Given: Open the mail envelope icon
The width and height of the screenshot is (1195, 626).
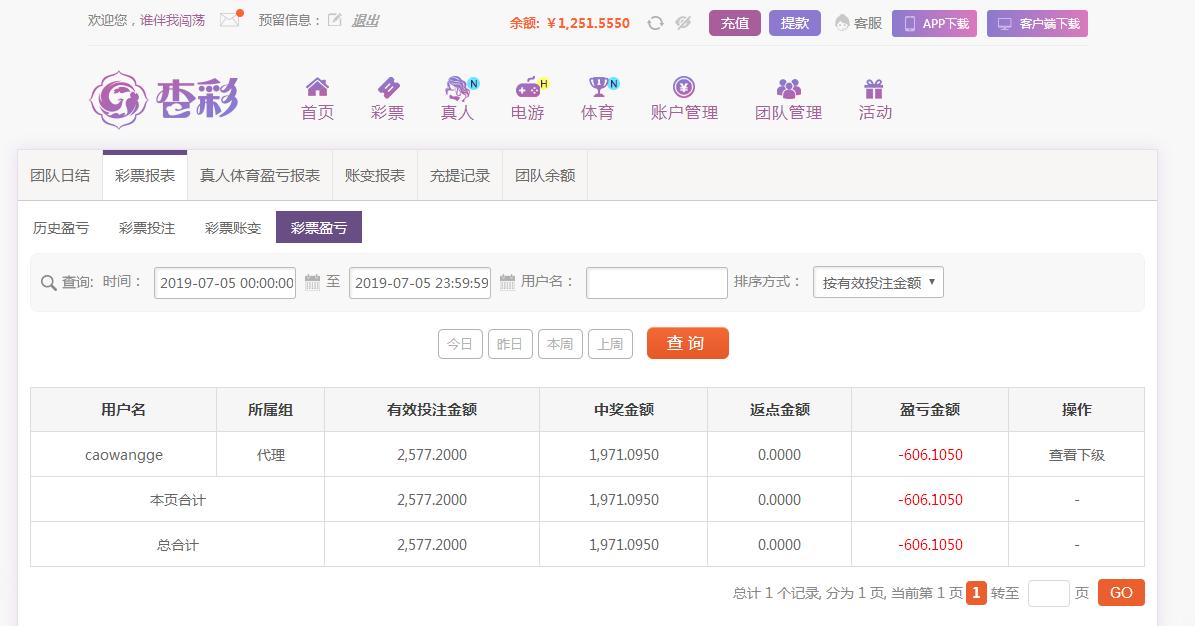Looking at the screenshot, I should click(230, 20).
